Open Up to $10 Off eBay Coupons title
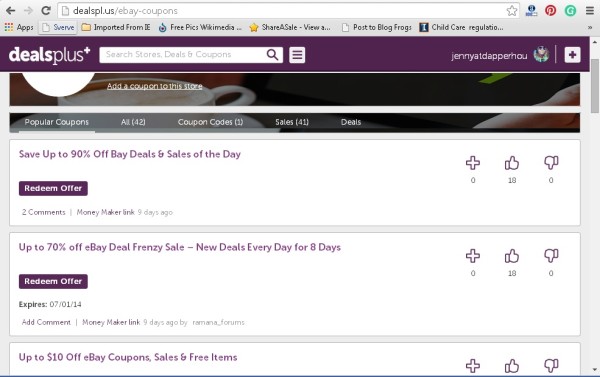The height and width of the screenshot is (377, 600). pyautogui.click(x=128, y=357)
